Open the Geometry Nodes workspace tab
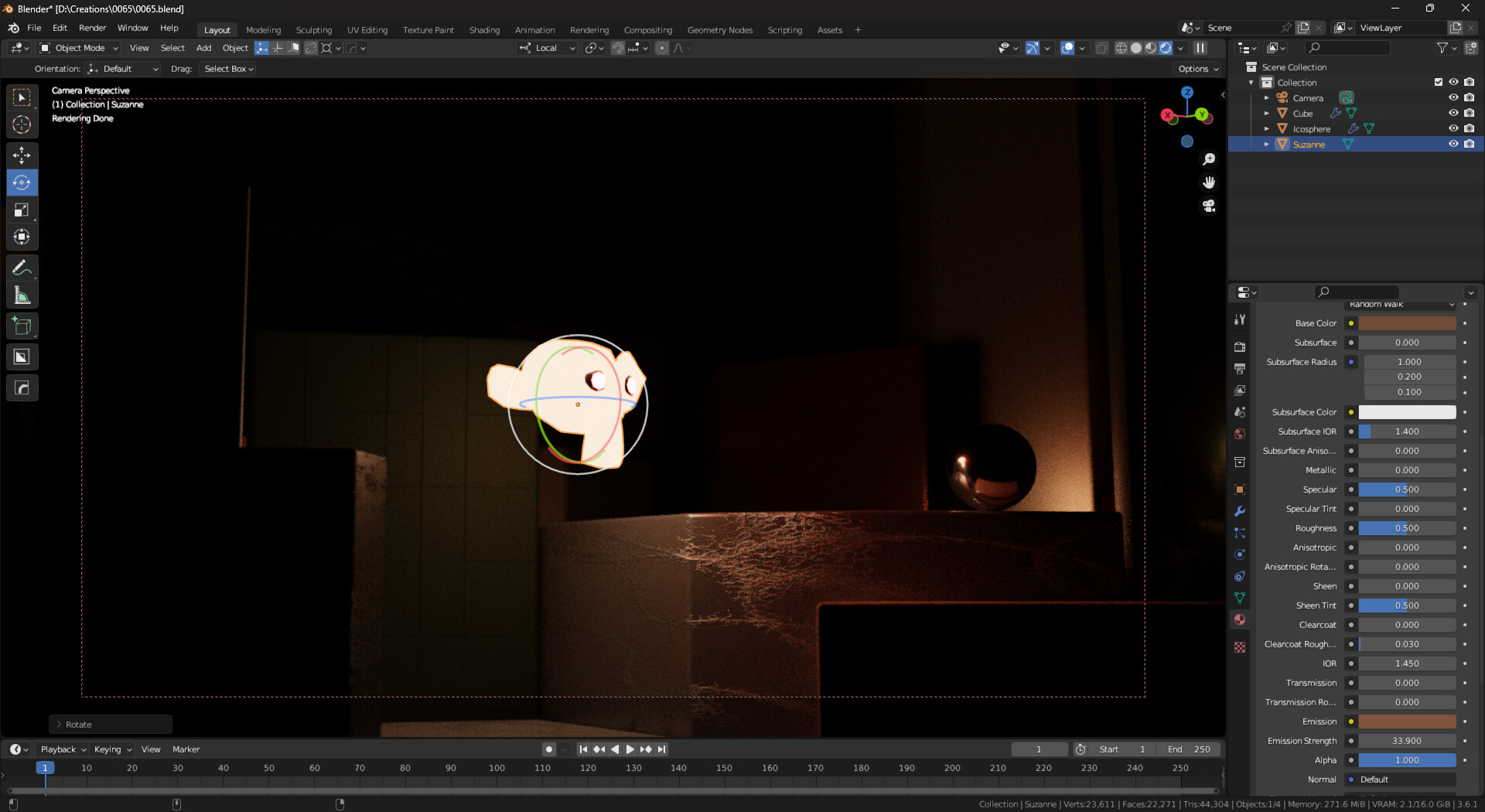The width and height of the screenshot is (1485, 812). click(720, 30)
